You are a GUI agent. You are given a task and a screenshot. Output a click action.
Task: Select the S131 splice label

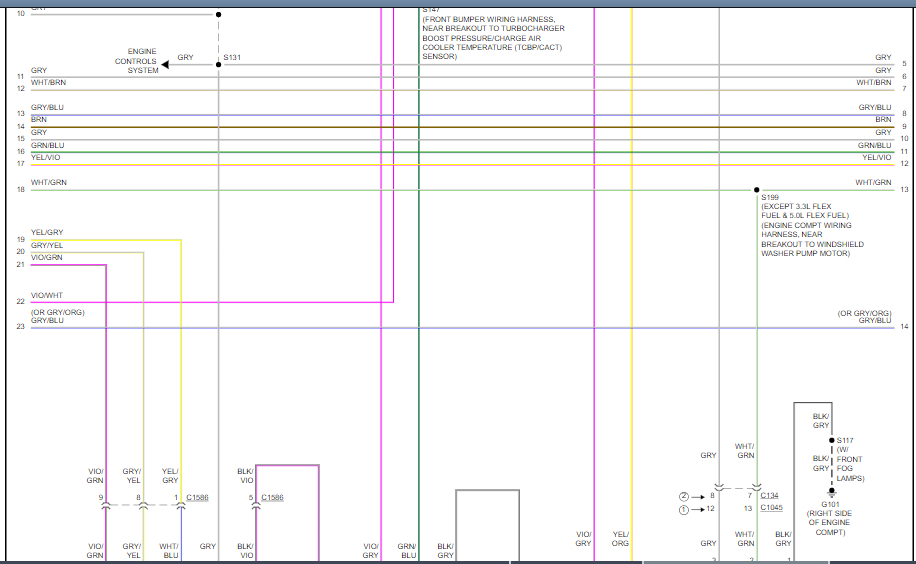(x=232, y=57)
